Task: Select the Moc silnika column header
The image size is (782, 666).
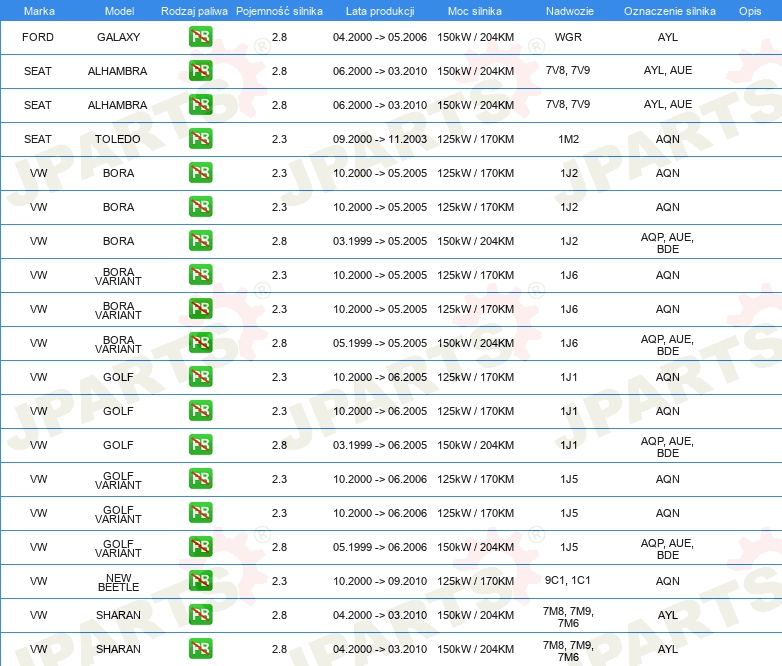Action: point(475,11)
